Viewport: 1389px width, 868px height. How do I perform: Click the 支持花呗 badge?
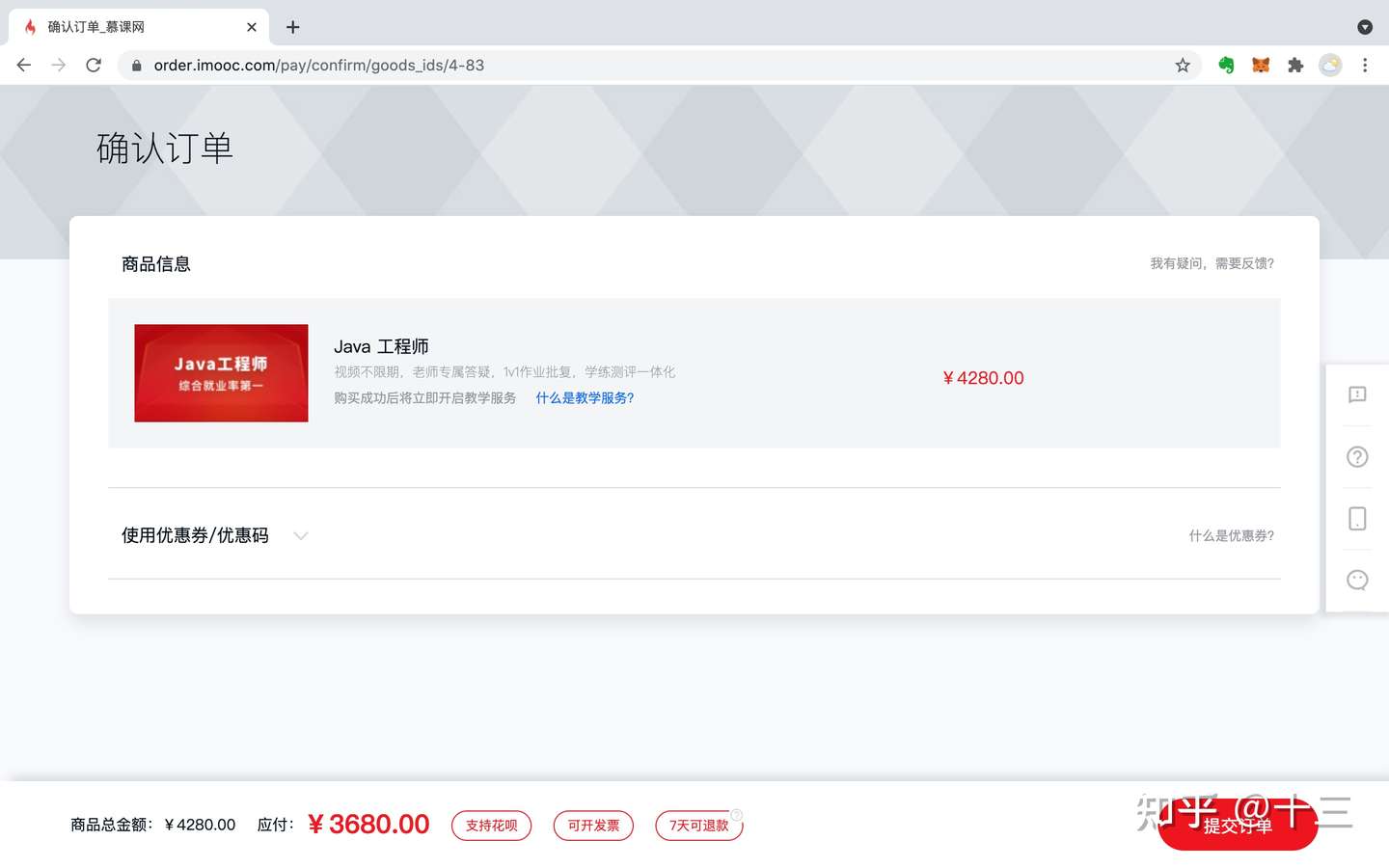[492, 826]
